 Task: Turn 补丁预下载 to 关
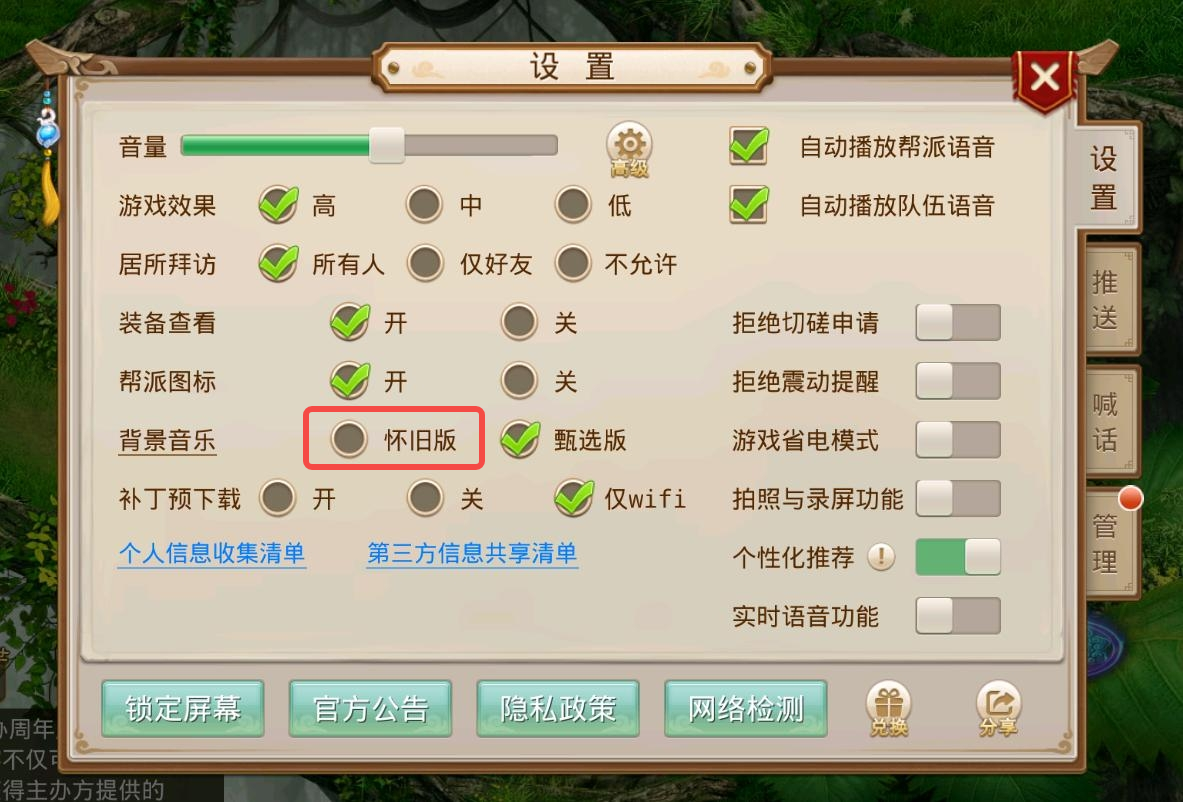[x=426, y=498]
